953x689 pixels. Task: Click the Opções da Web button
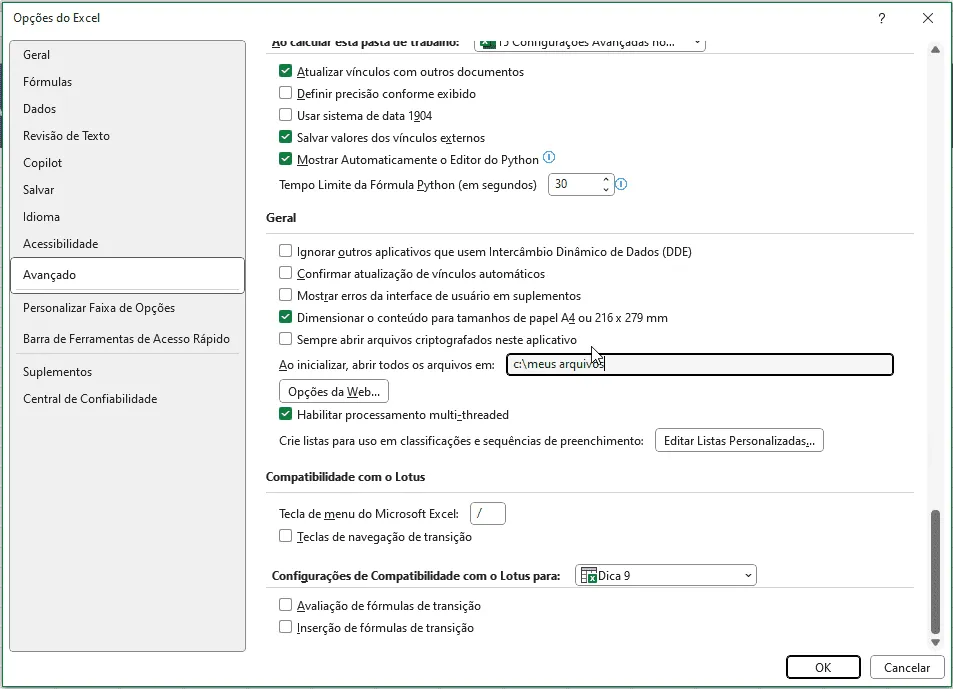tap(334, 391)
